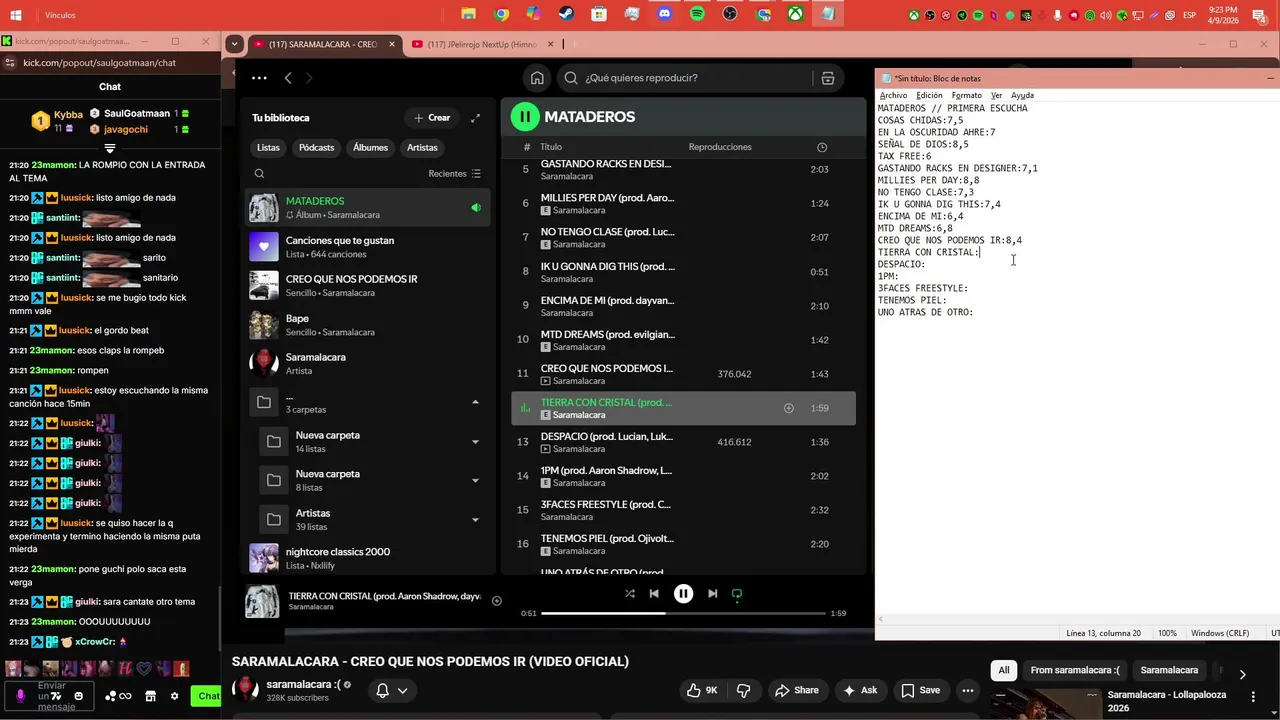Expand Tu biblioteca with the arrows icon

tap(475, 118)
